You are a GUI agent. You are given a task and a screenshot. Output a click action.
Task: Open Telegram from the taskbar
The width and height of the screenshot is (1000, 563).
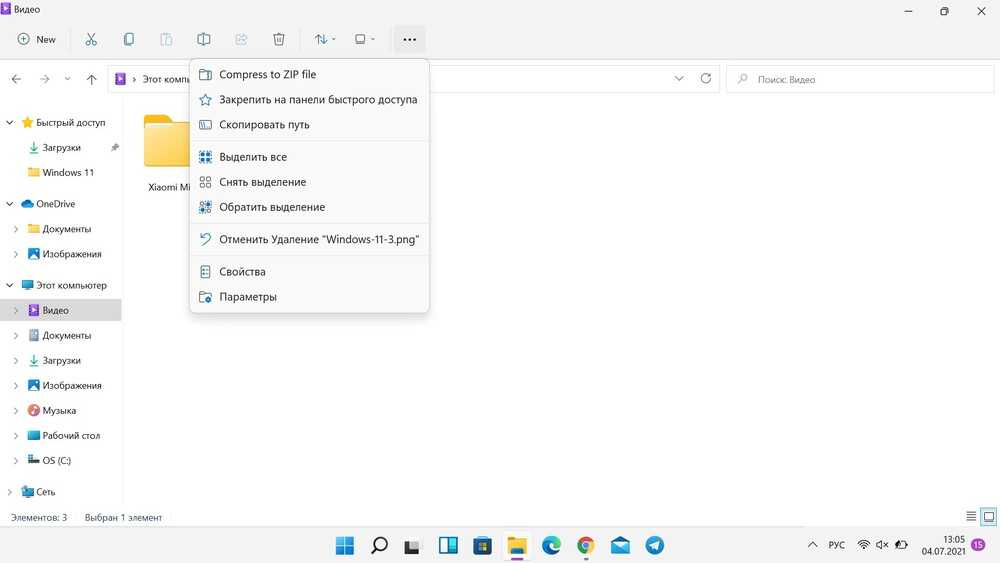point(654,545)
